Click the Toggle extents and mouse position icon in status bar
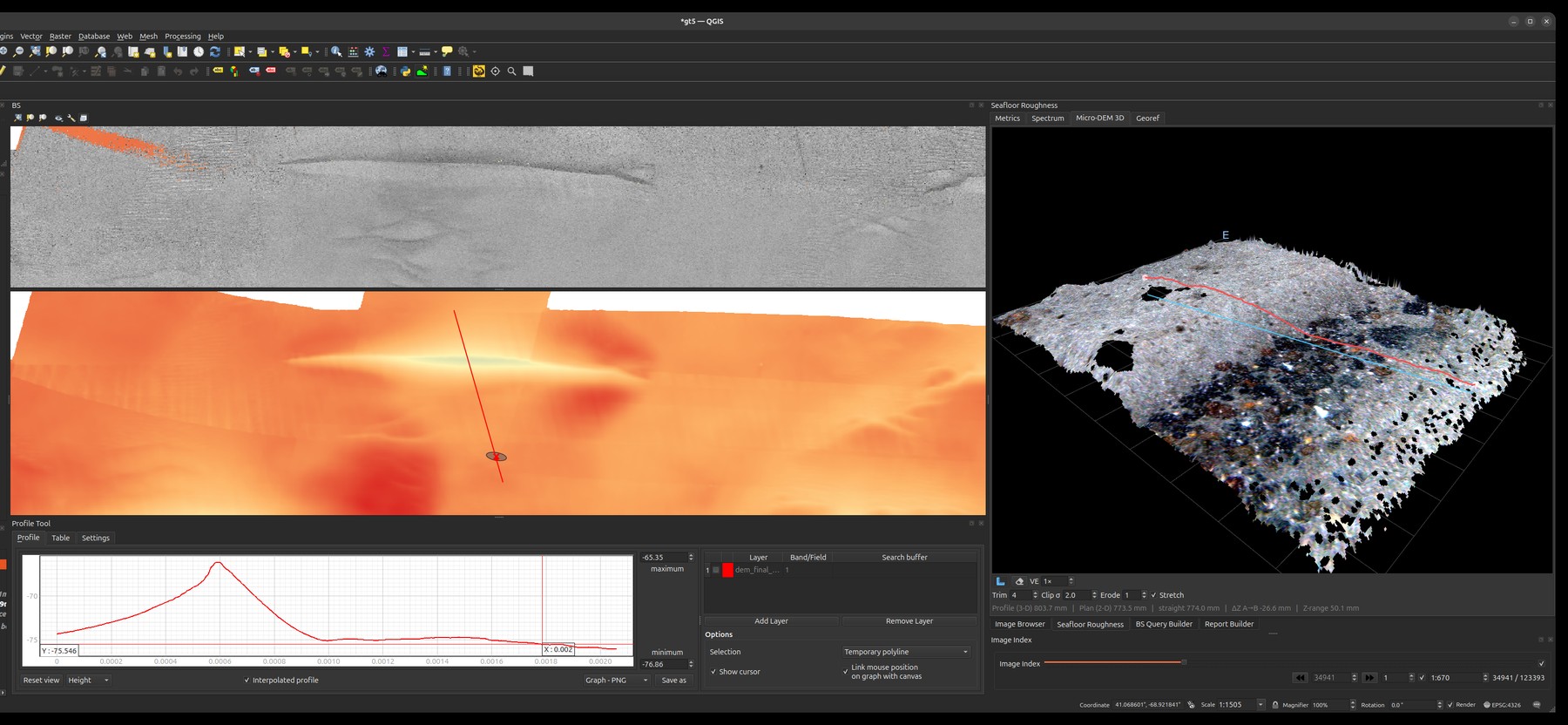This screenshot has height=725, width=1568. click(1191, 704)
